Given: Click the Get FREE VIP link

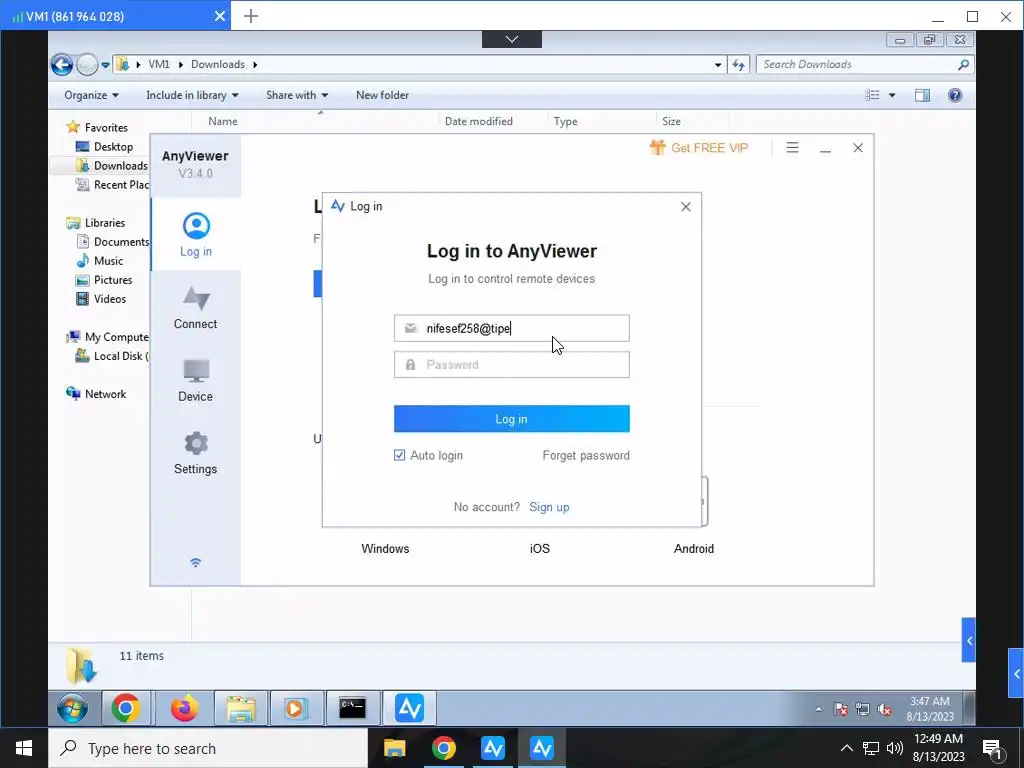Looking at the screenshot, I should click(x=709, y=148).
